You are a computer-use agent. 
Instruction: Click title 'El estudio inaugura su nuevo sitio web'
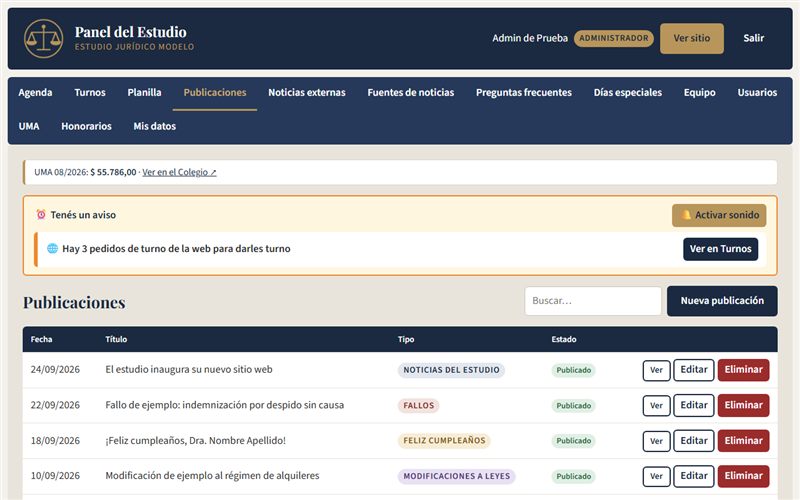coord(189,369)
